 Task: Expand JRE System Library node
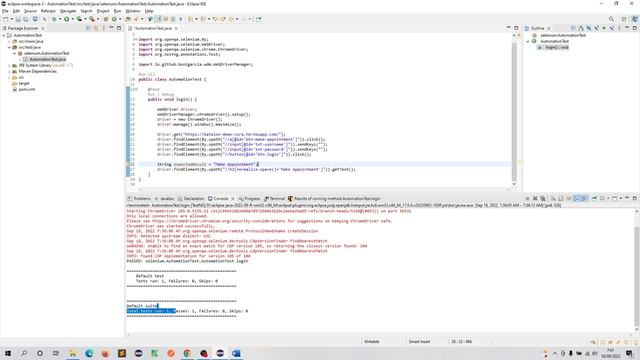click(9, 65)
